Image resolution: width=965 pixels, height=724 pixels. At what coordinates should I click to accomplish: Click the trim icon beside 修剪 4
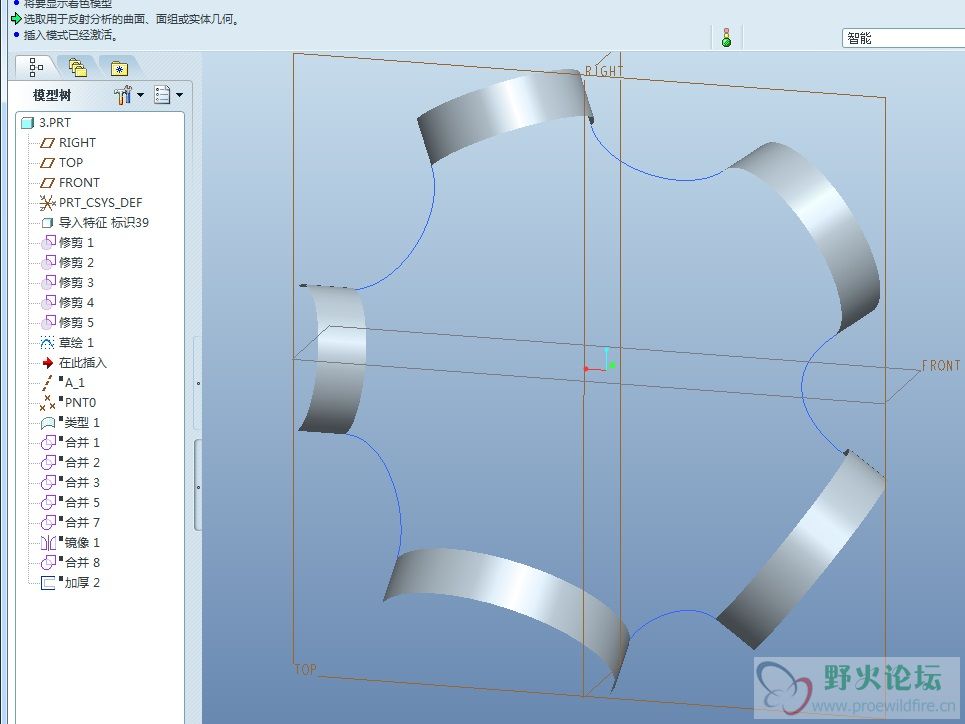(x=48, y=302)
